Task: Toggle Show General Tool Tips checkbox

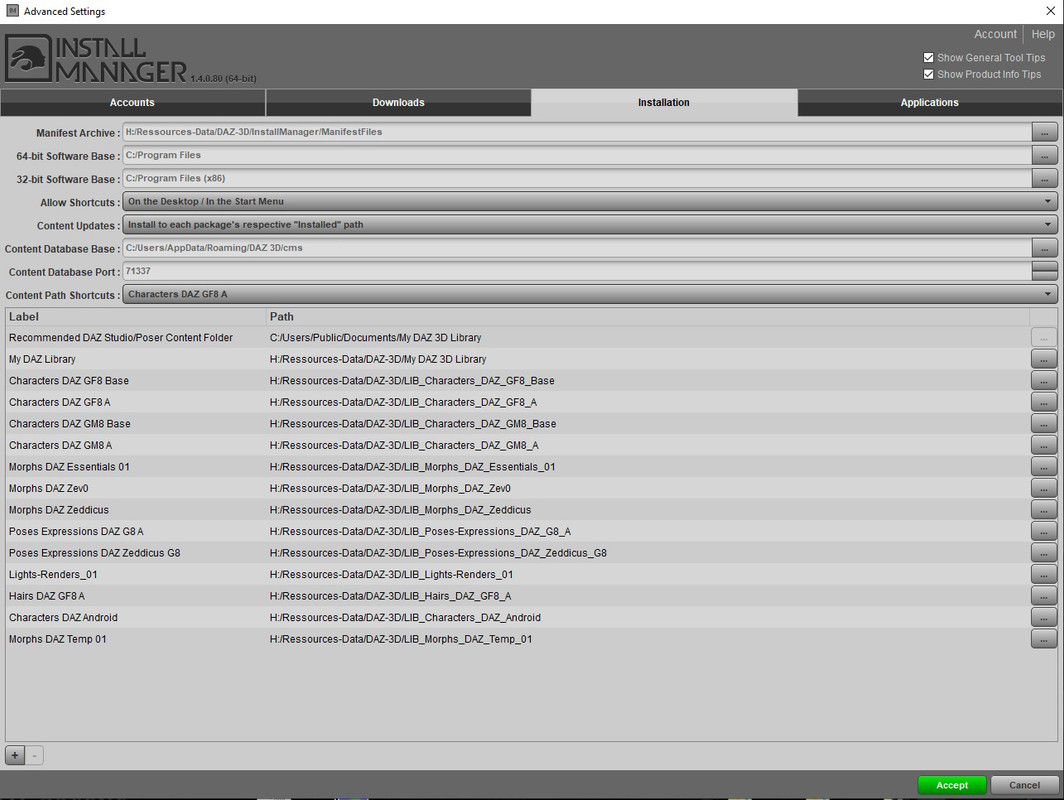Action: tap(928, 58)
